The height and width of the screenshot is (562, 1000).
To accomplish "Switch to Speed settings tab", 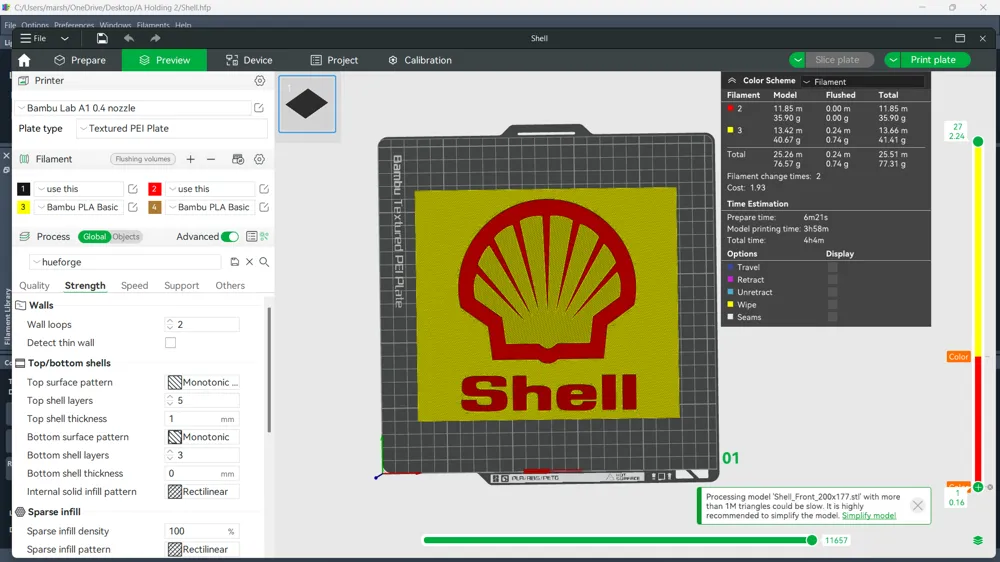I will [x=135, y=286].
